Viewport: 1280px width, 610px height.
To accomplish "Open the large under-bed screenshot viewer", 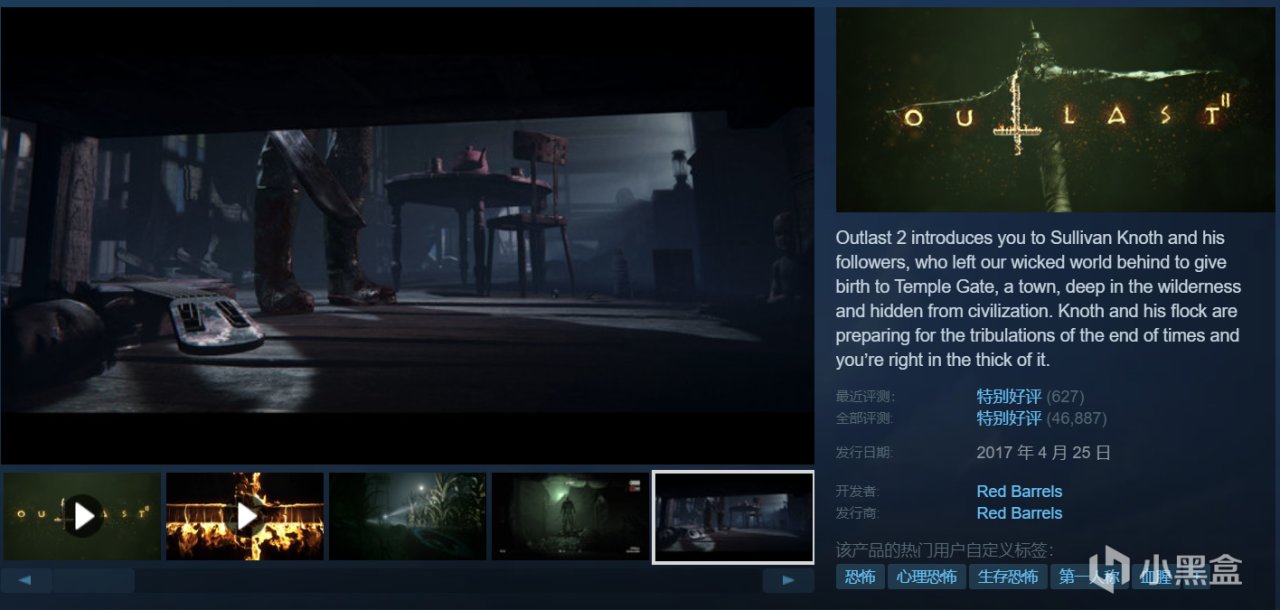I will tap(407, 236).
